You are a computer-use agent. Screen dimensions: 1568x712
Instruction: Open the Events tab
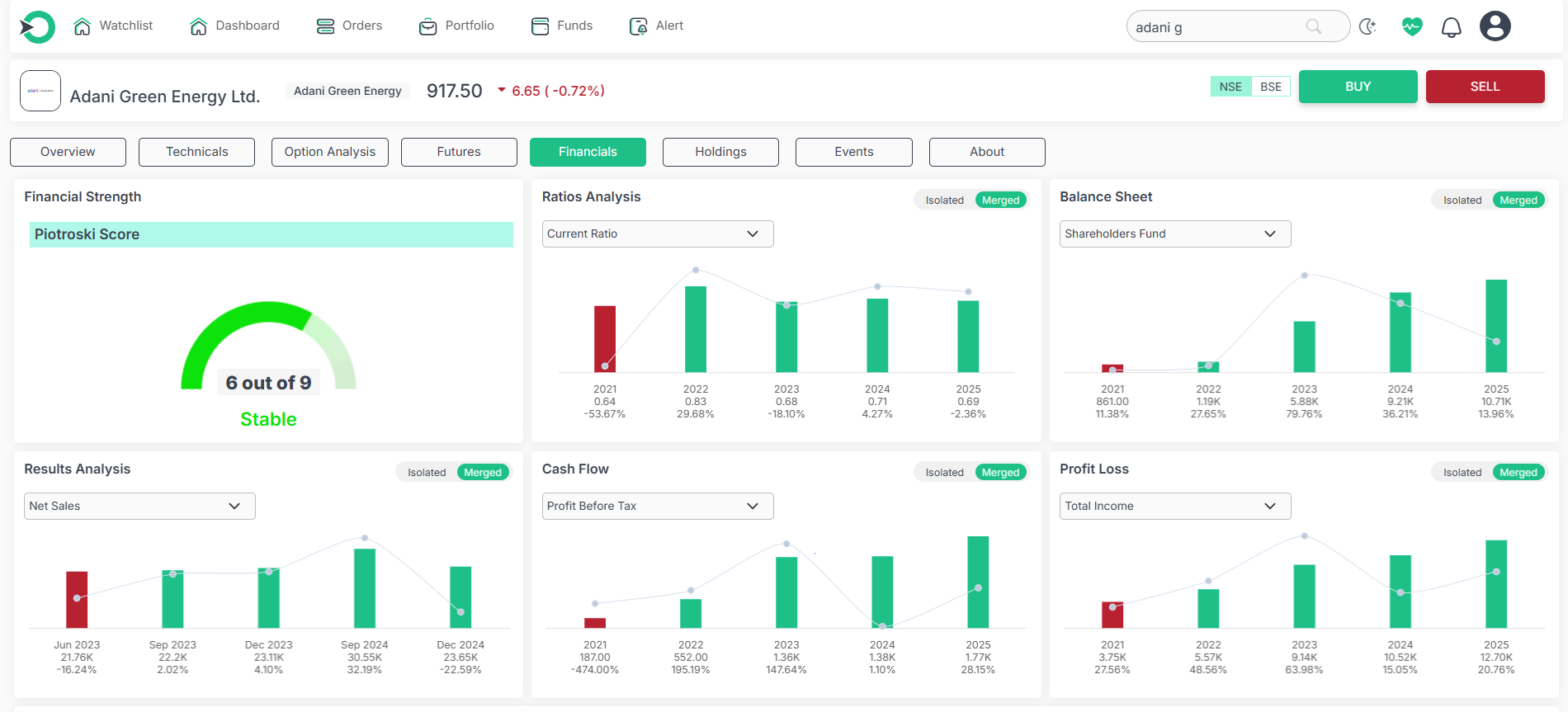point(854,152)
